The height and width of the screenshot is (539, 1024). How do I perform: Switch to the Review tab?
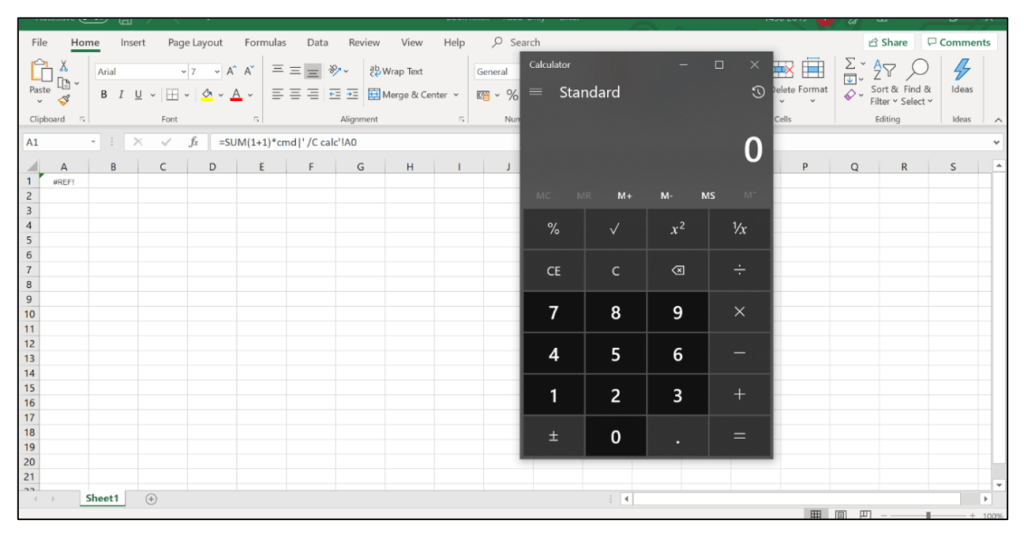coord(364,42)
